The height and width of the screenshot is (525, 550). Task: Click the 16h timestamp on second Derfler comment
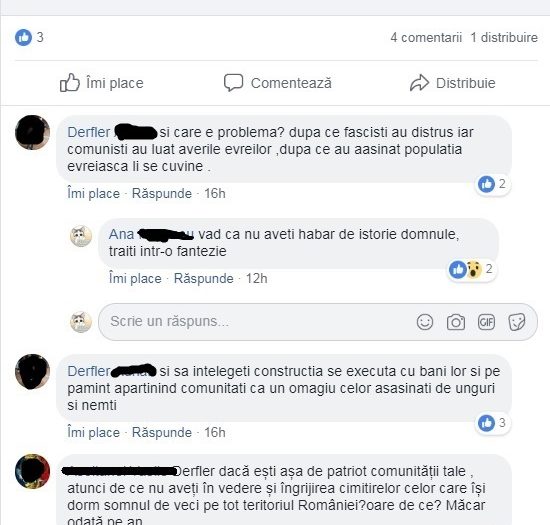(x=215, y=432)
